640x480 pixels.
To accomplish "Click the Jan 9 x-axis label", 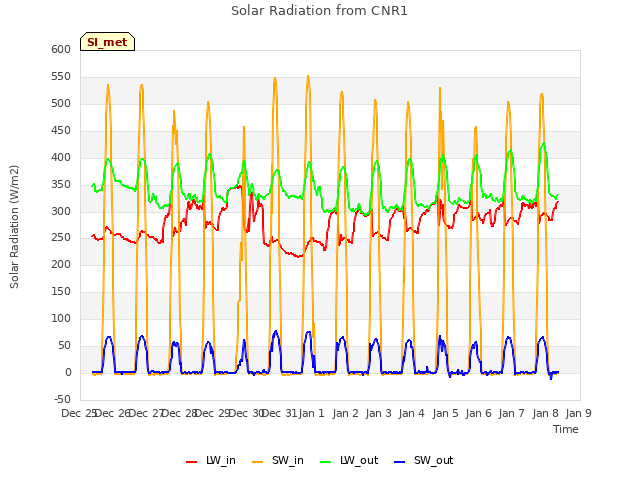I will (x=578, y=413).
